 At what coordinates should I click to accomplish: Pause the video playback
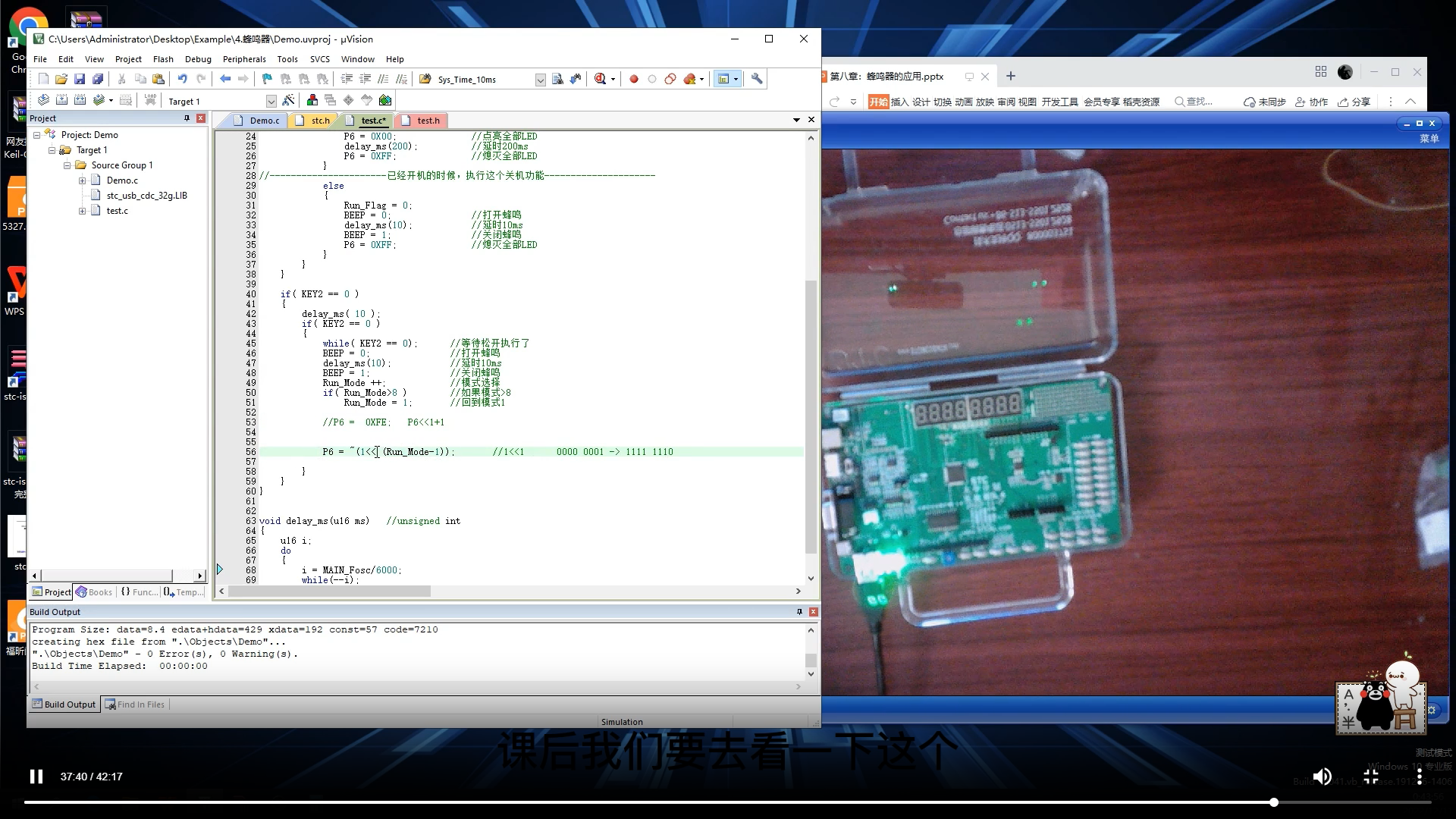[x=36, y=777]
